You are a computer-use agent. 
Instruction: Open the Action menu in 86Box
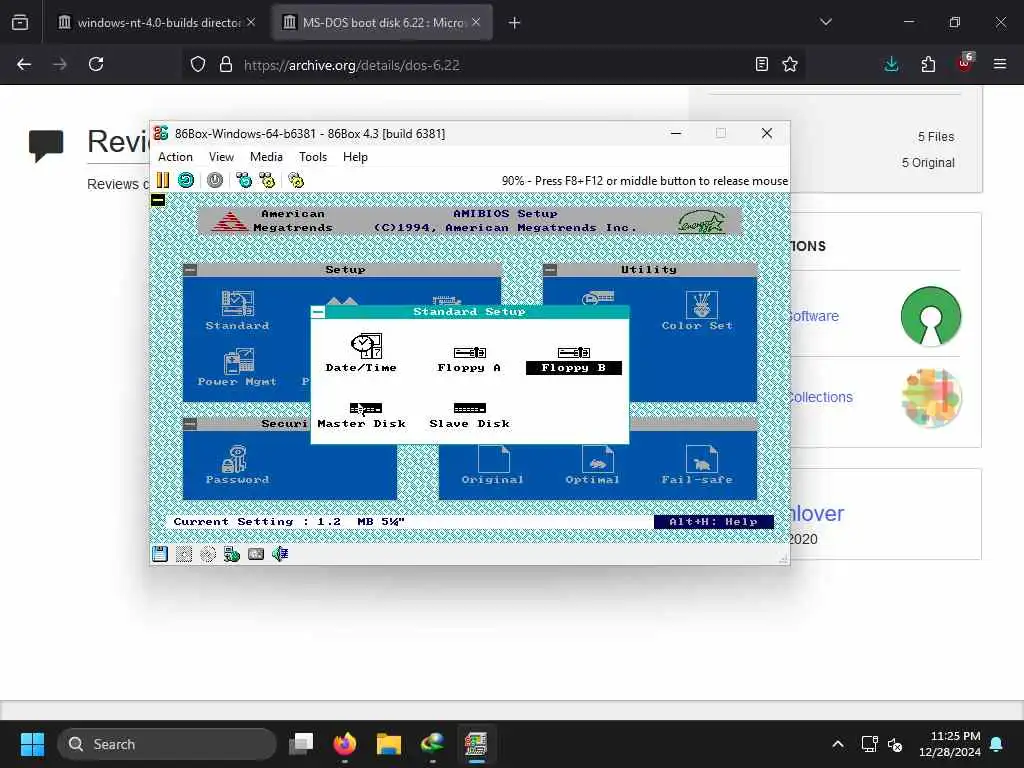click(175, 157)
